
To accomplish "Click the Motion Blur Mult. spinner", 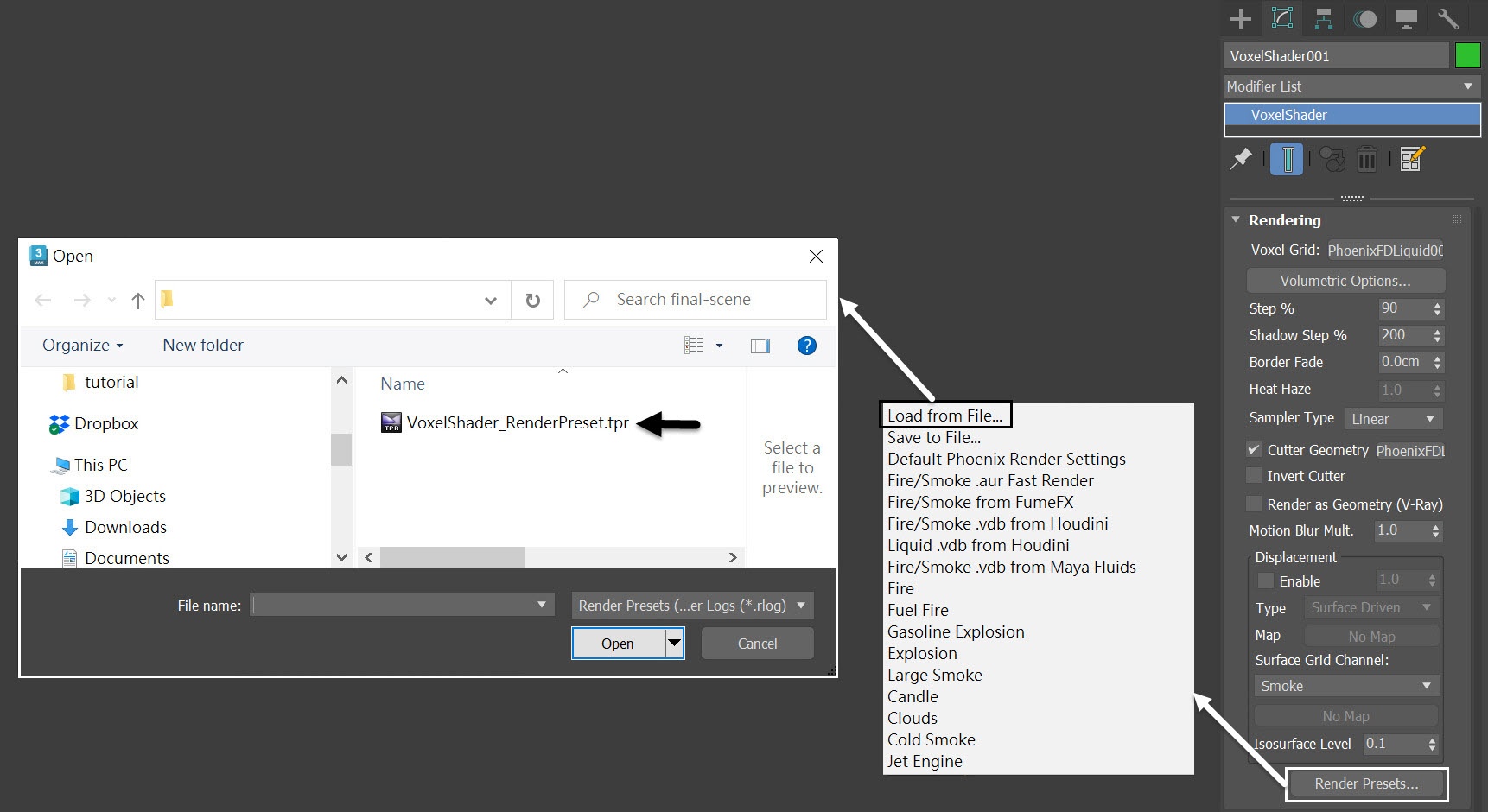I will pos(1436,530).
